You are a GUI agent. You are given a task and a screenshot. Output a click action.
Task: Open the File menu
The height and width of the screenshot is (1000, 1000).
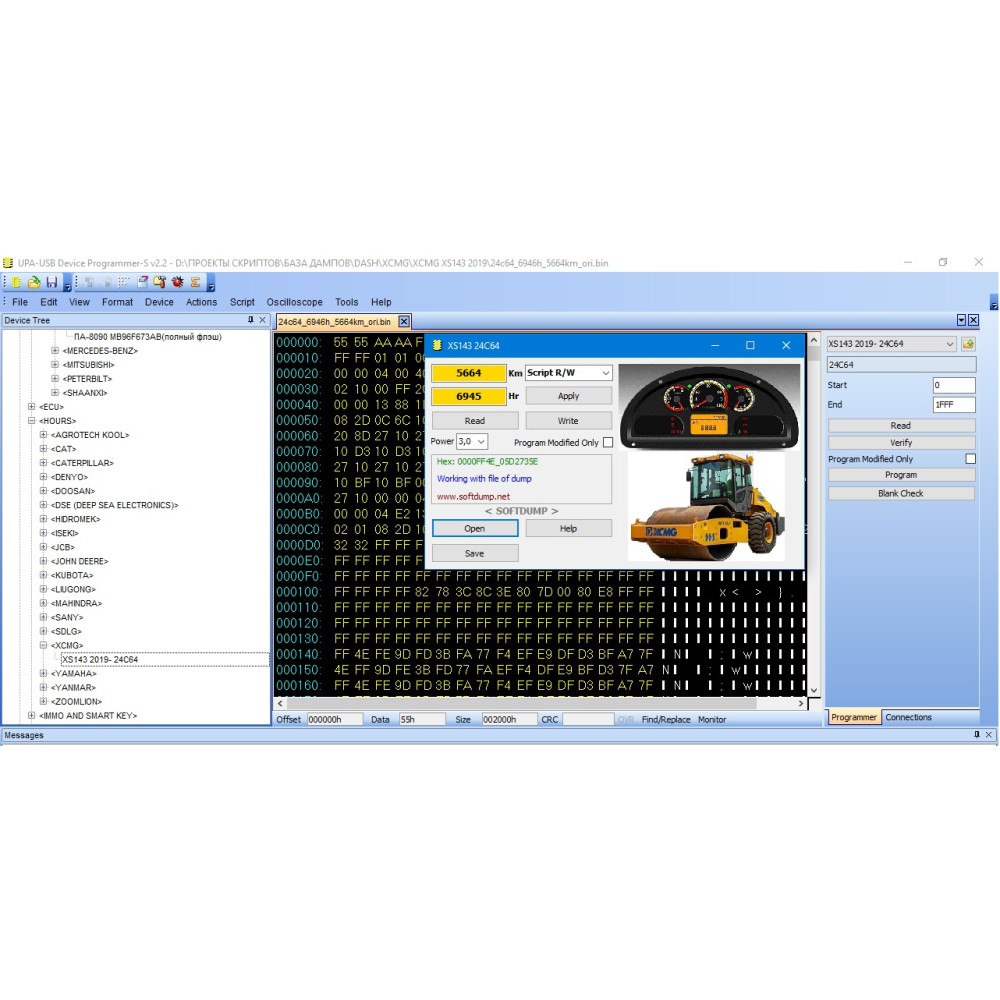pyautogui.click(x=20, y=302)
